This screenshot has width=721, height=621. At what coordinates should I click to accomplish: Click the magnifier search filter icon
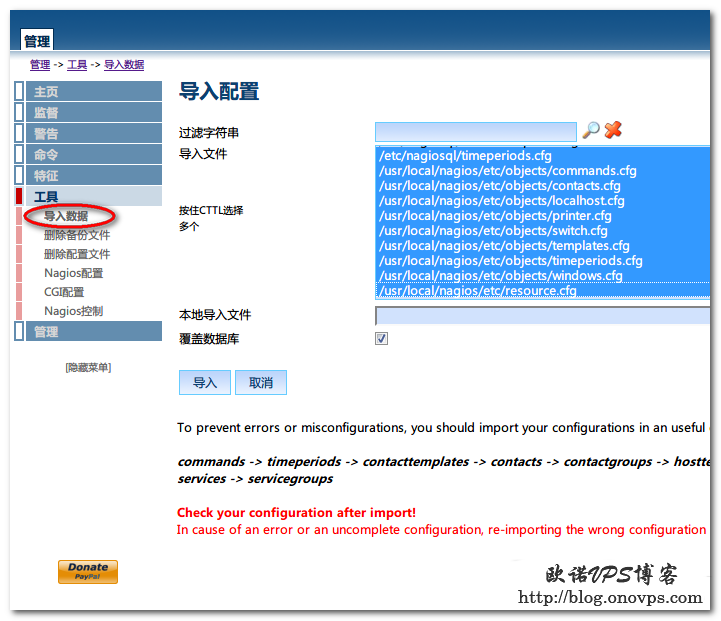[x=591, y=131]
